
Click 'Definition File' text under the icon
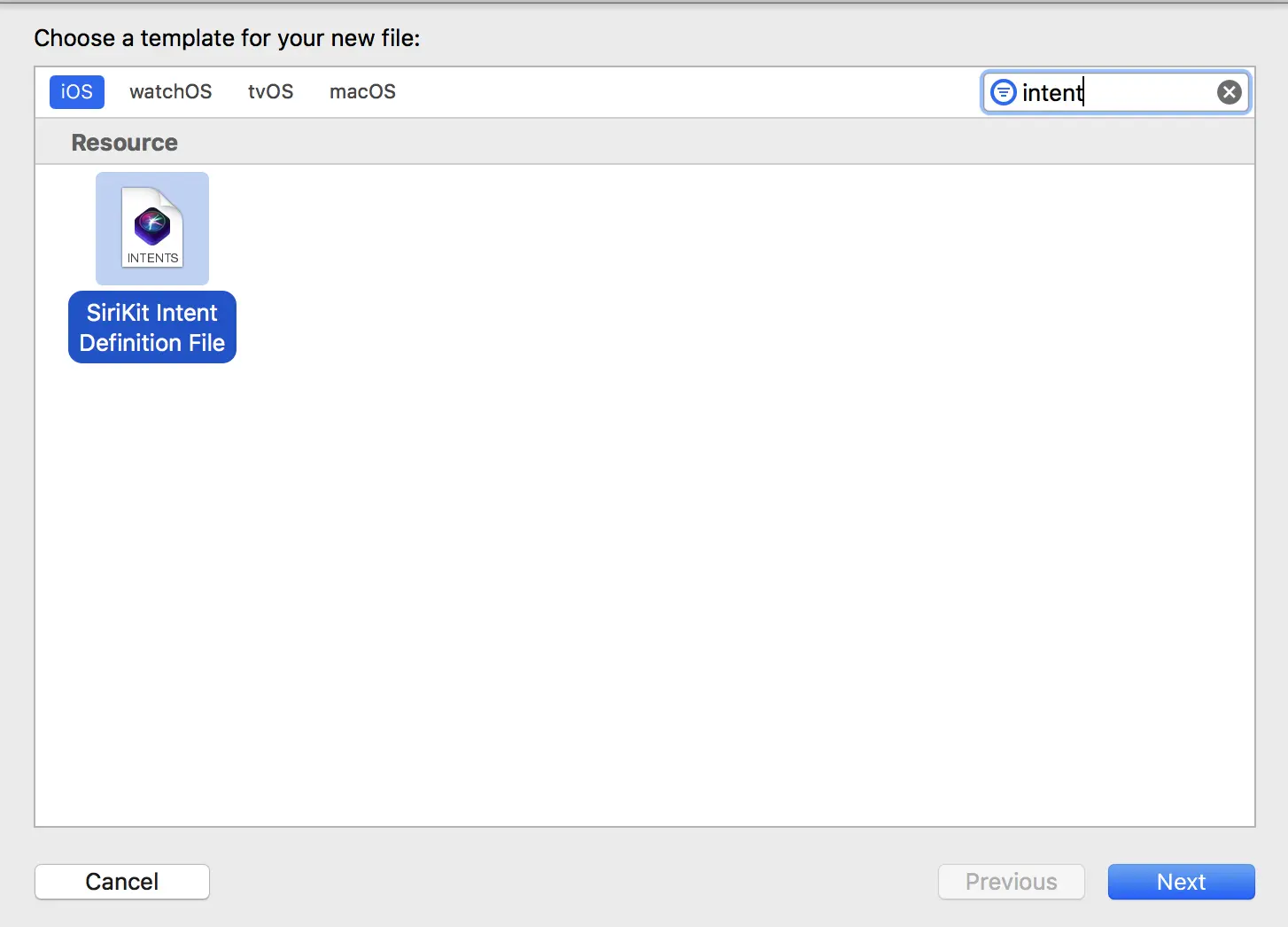(152, 343)
